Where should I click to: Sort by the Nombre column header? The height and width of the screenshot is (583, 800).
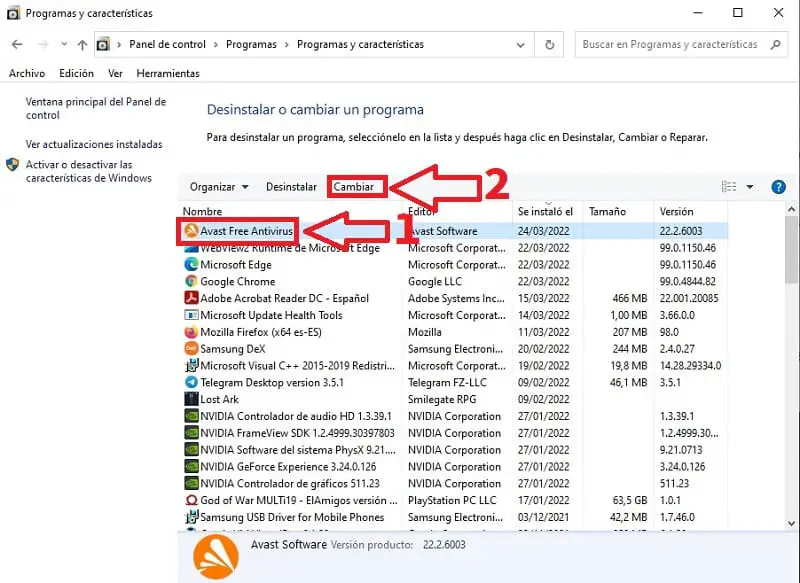click(202, 211)
